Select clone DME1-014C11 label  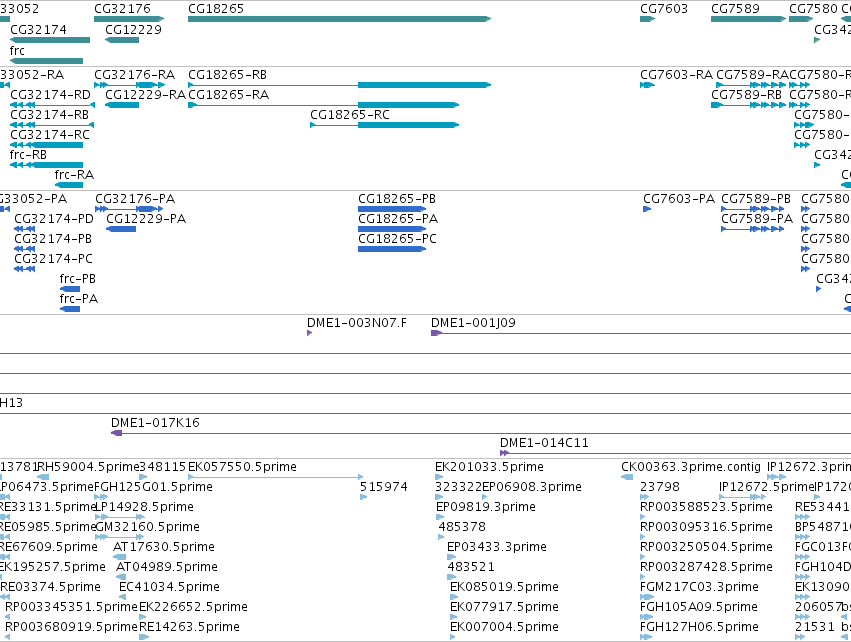coord(544,443)
